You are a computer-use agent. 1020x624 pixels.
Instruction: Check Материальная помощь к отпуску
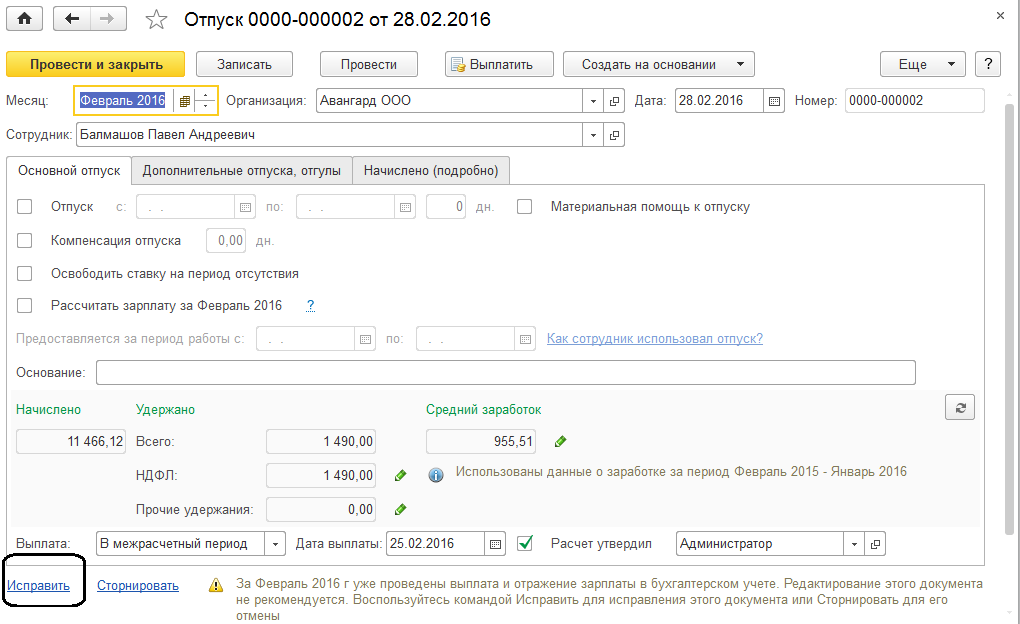click(x=525, y=207)
